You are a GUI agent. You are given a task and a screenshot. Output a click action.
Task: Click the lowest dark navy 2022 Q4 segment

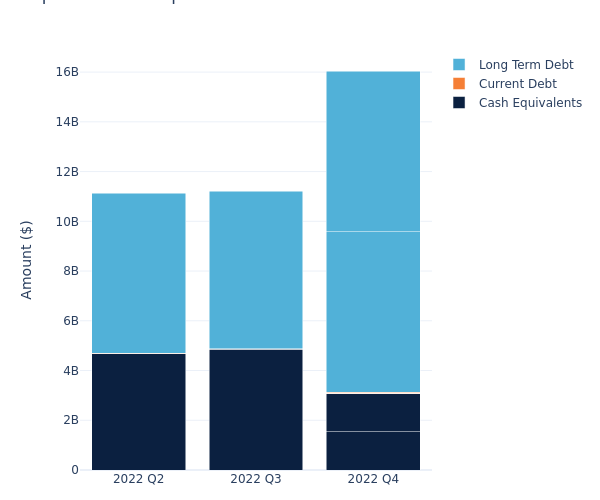373,450
